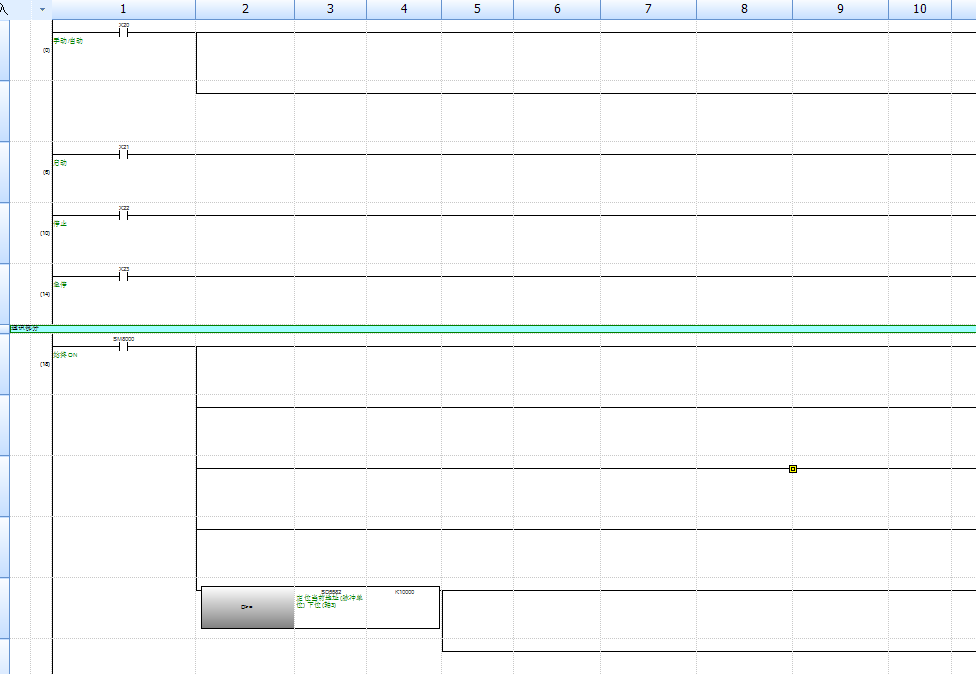Screen dimensions: 976x674
Task: Click the D>= comparison instruction block
Action: click(247, 607)
